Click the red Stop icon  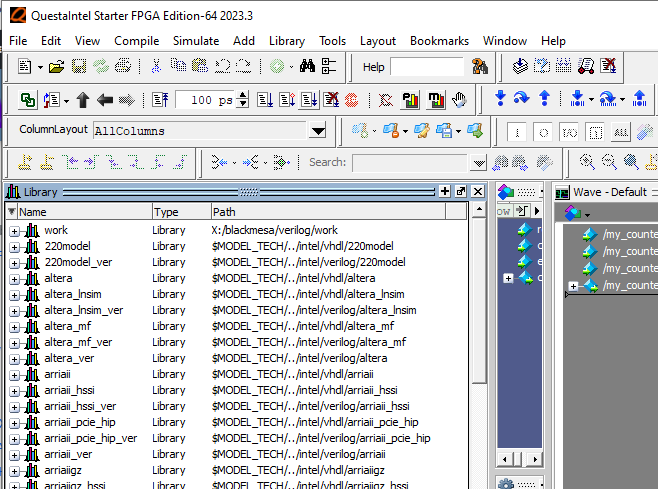tap(351, 100)
